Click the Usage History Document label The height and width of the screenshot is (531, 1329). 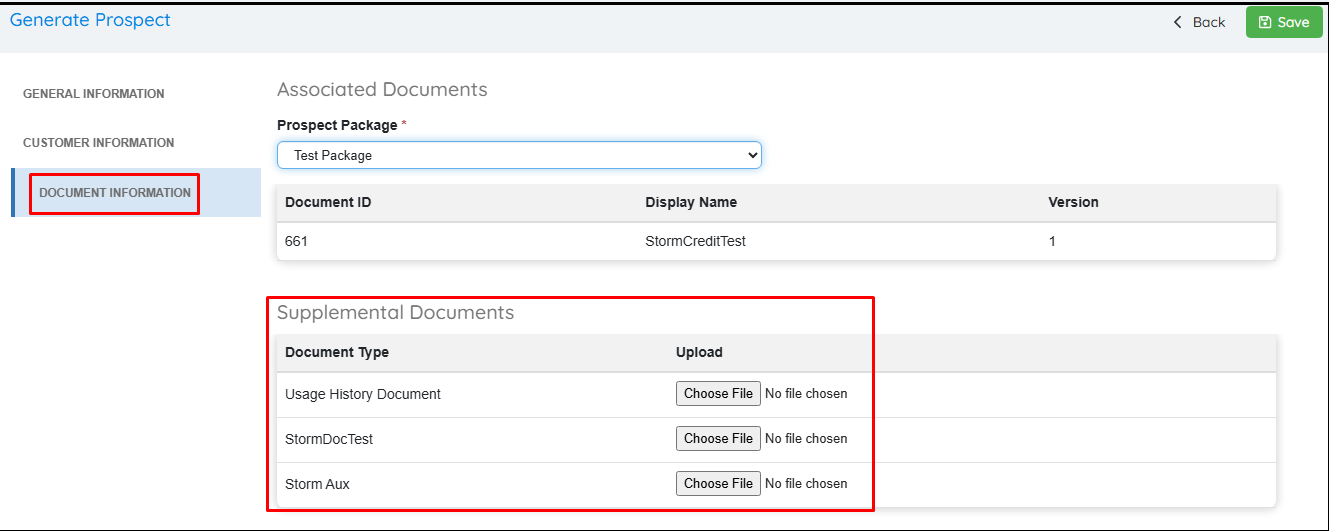(x=363, y=394)
